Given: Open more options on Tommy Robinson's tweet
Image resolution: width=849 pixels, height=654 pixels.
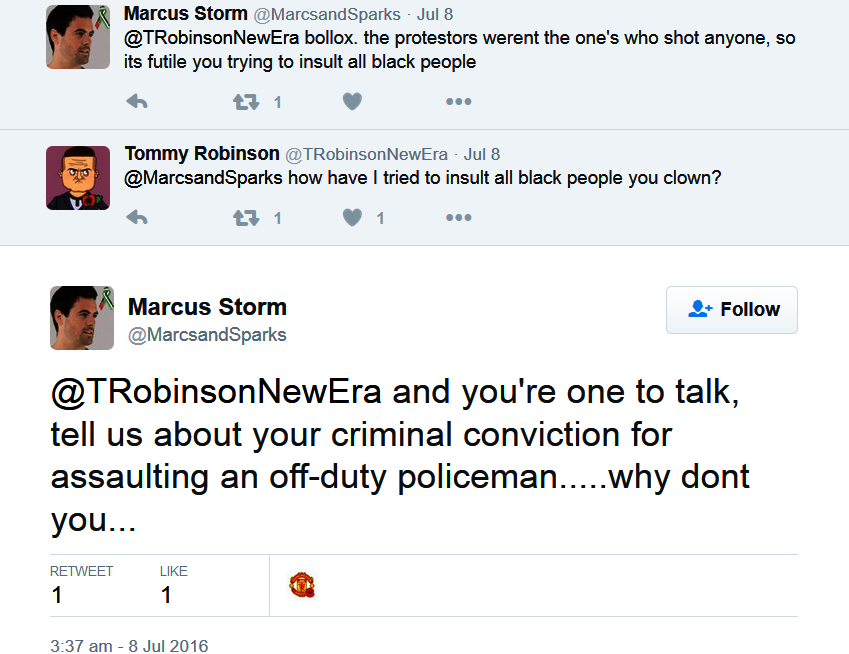Looking at the screenshot, I should 458,218.
